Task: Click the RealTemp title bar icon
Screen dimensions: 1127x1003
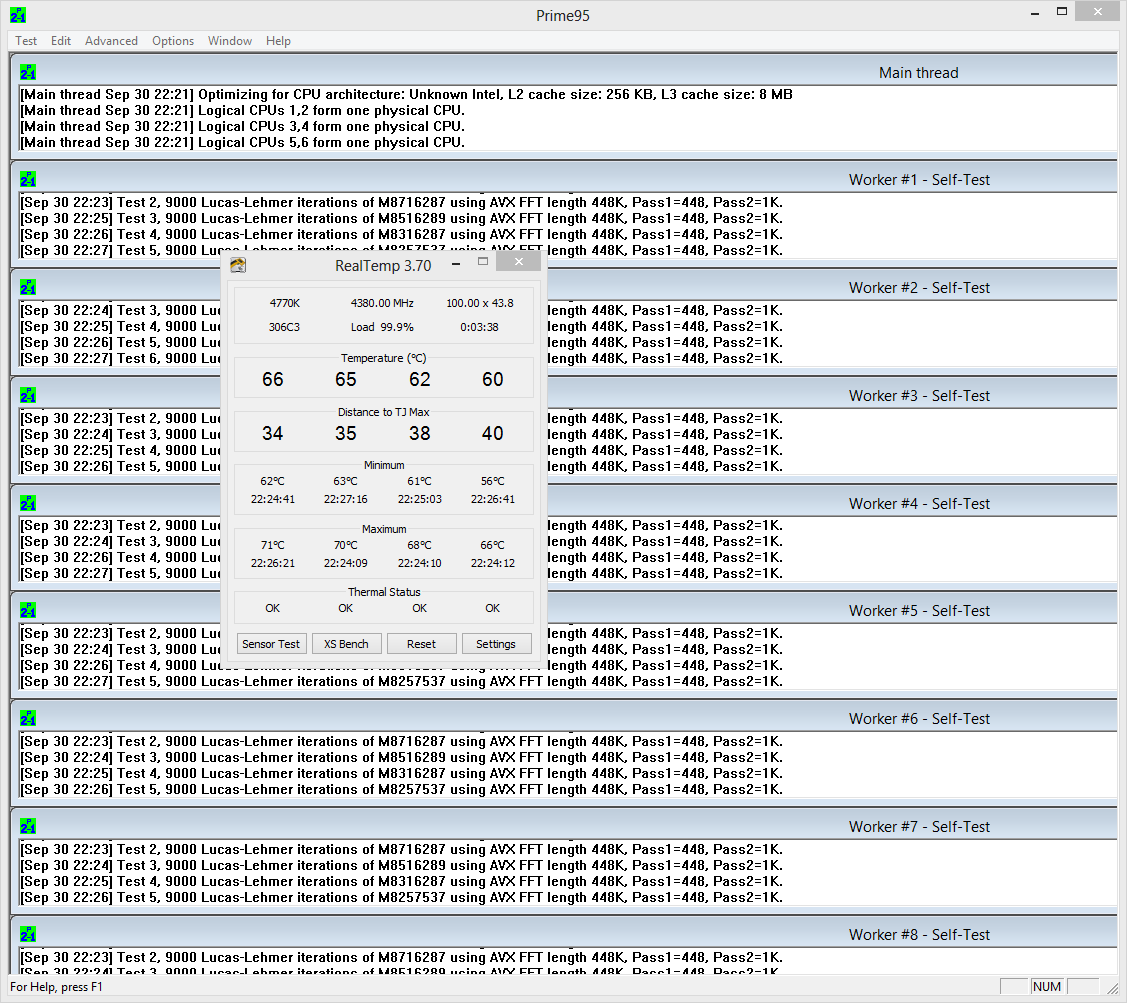Action: tap(238, 265)
